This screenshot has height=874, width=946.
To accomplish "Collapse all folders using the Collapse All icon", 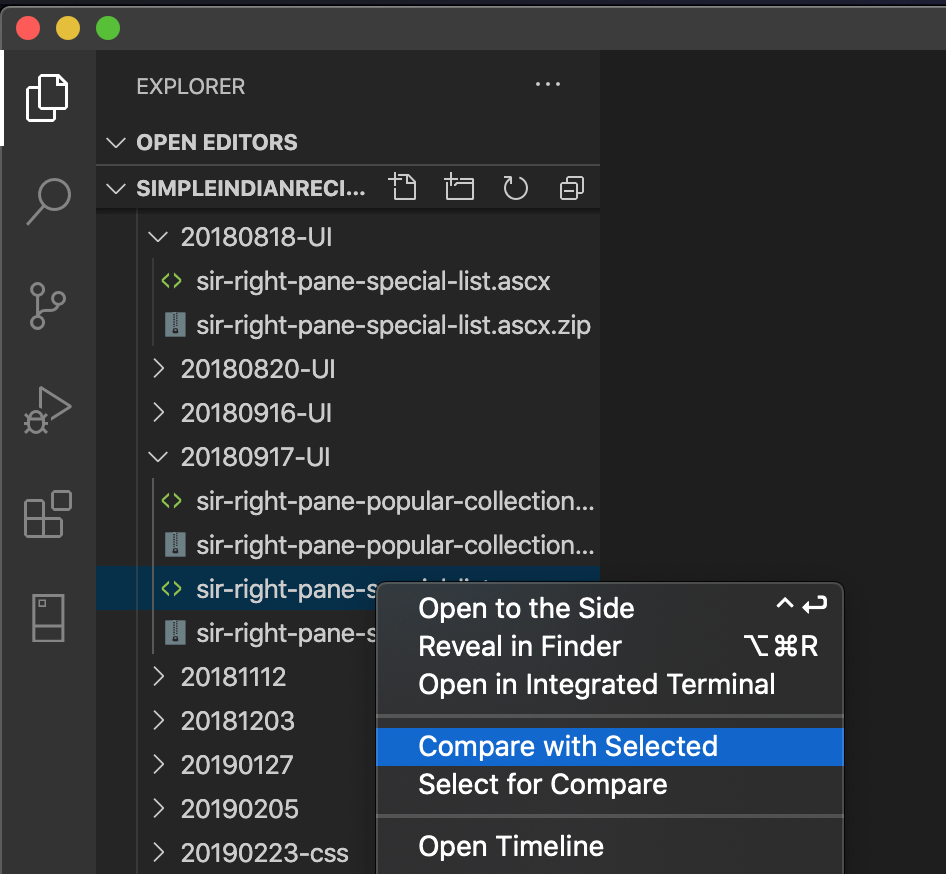I will (571, 187).
